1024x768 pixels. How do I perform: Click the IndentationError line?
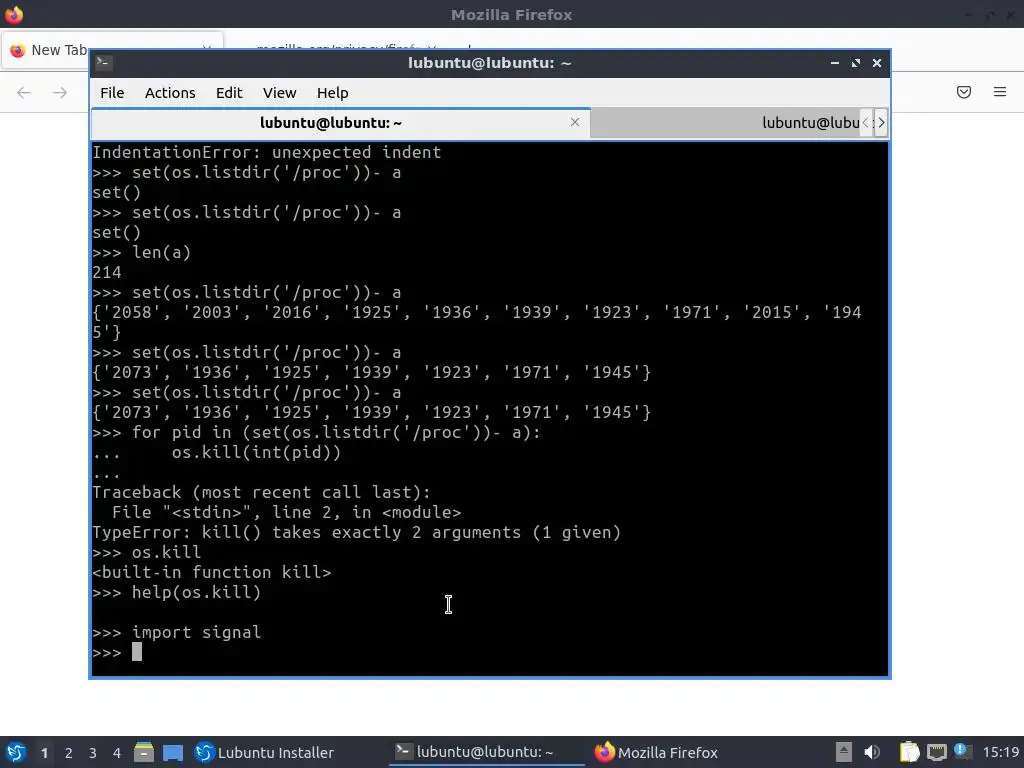266,152
